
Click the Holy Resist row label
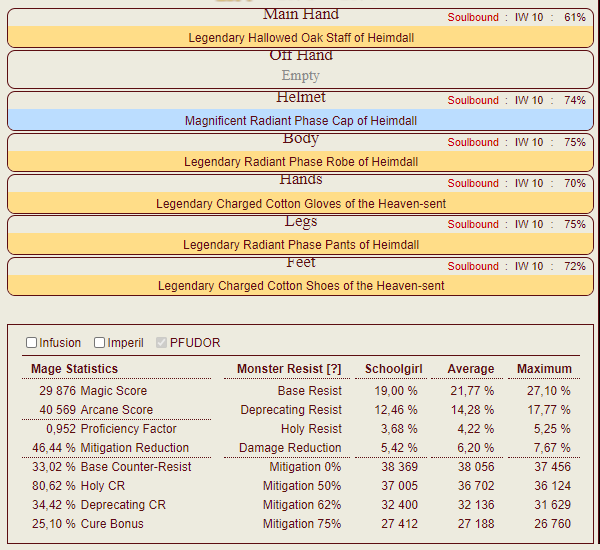point(311,429)
